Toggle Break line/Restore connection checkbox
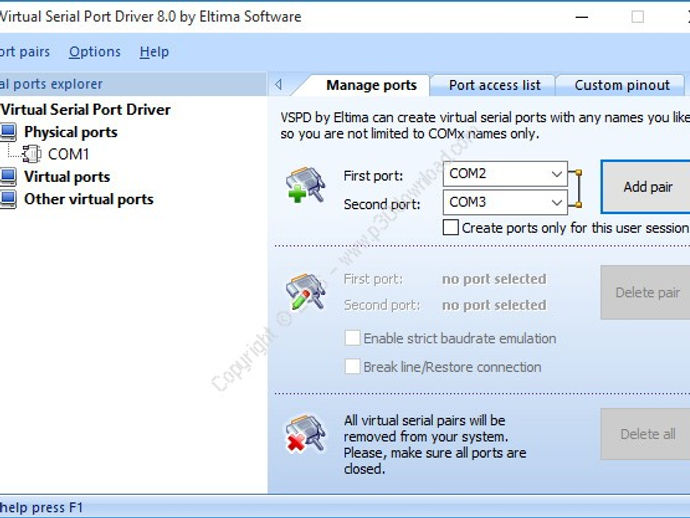The width and height of the screenshot is (690, 518). click(352, 367)
